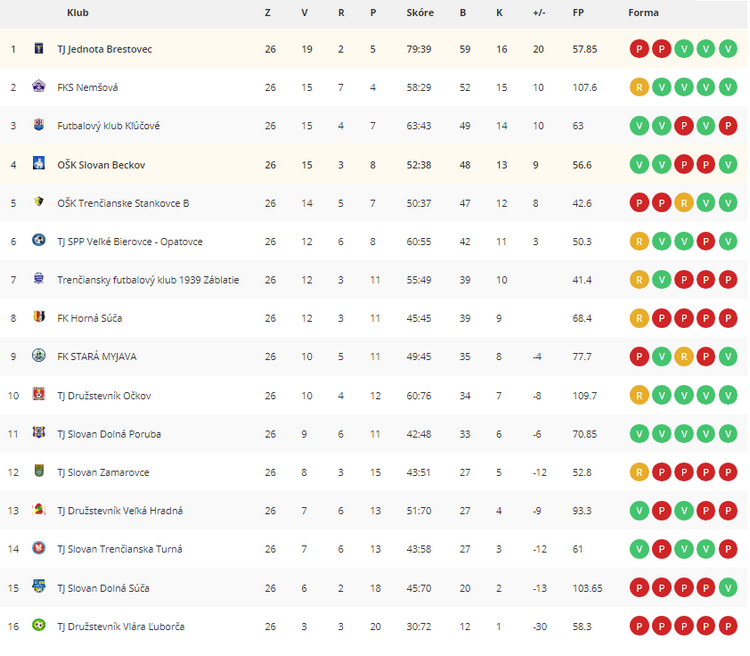
Task: Click the FKS Nemšová club crest
Action: [39, 86]
